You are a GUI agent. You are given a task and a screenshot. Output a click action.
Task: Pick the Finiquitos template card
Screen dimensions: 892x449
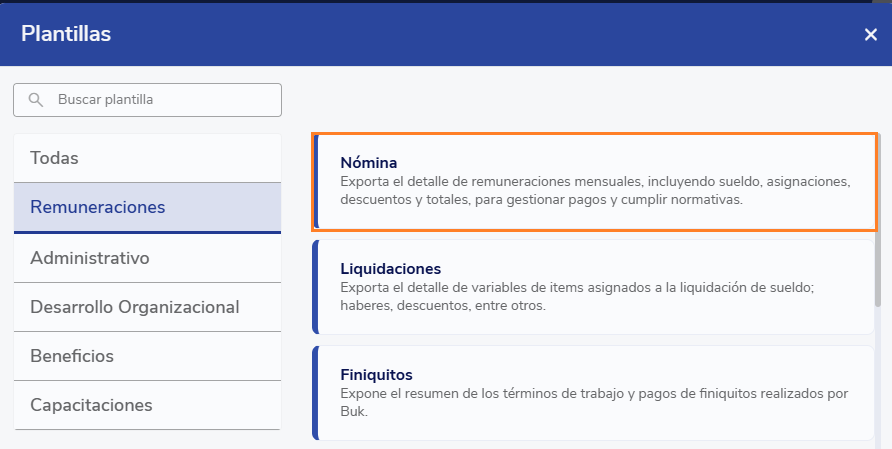595,393
